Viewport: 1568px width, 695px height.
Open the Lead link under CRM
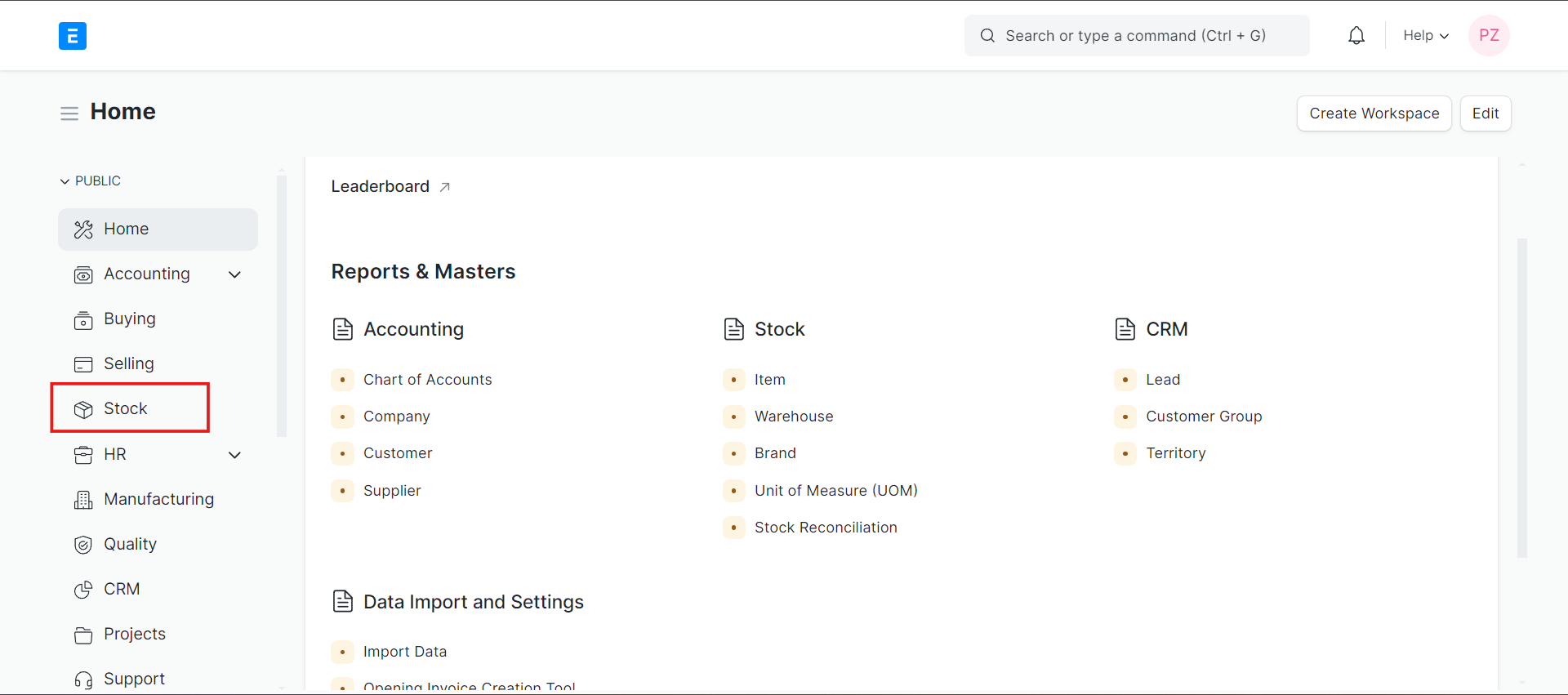pos(1163,380)
